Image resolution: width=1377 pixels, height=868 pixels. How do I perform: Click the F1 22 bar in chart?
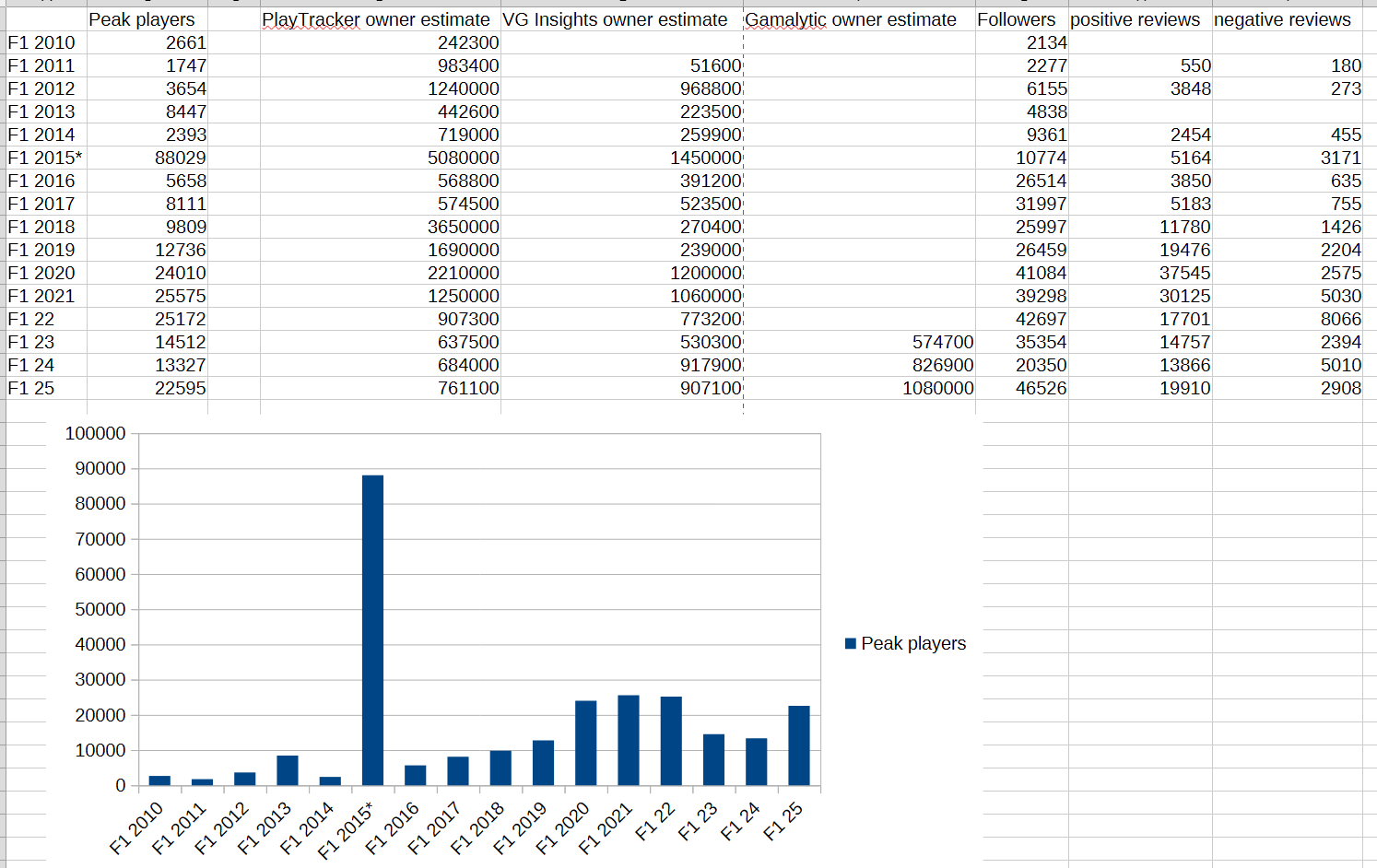click(671, 741)
